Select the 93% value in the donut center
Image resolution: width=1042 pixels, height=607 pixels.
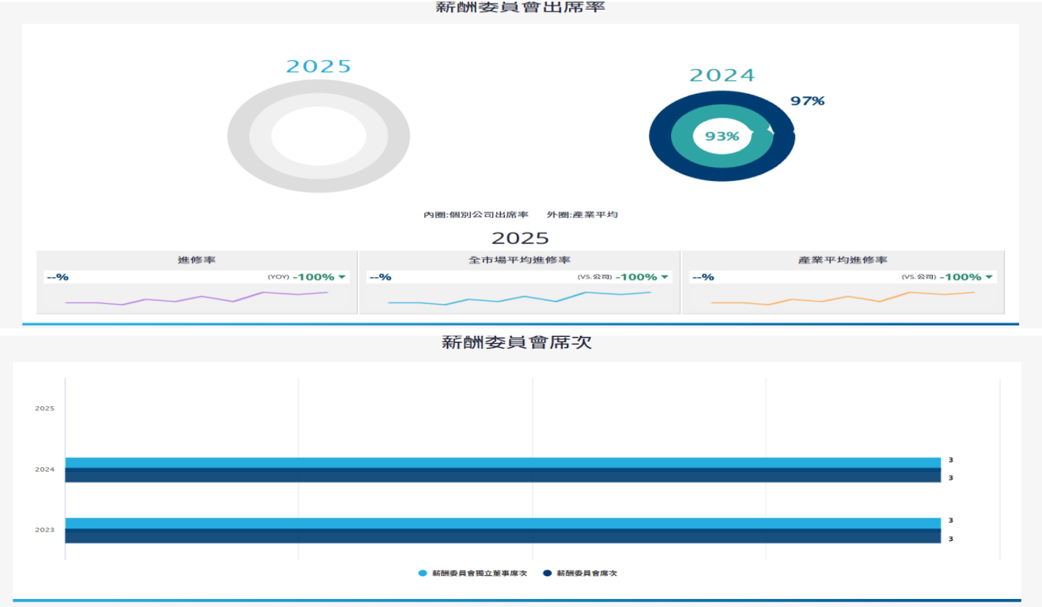coord(722,136)
